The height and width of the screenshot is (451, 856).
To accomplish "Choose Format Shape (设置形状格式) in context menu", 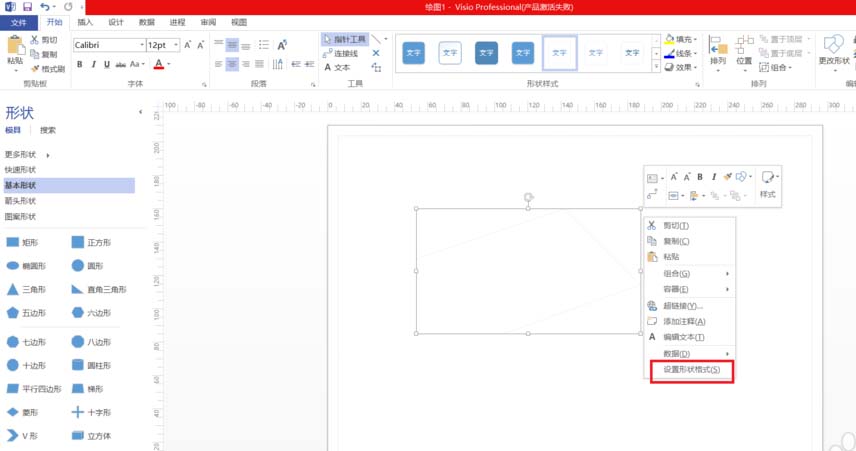I will click(691, 370).
